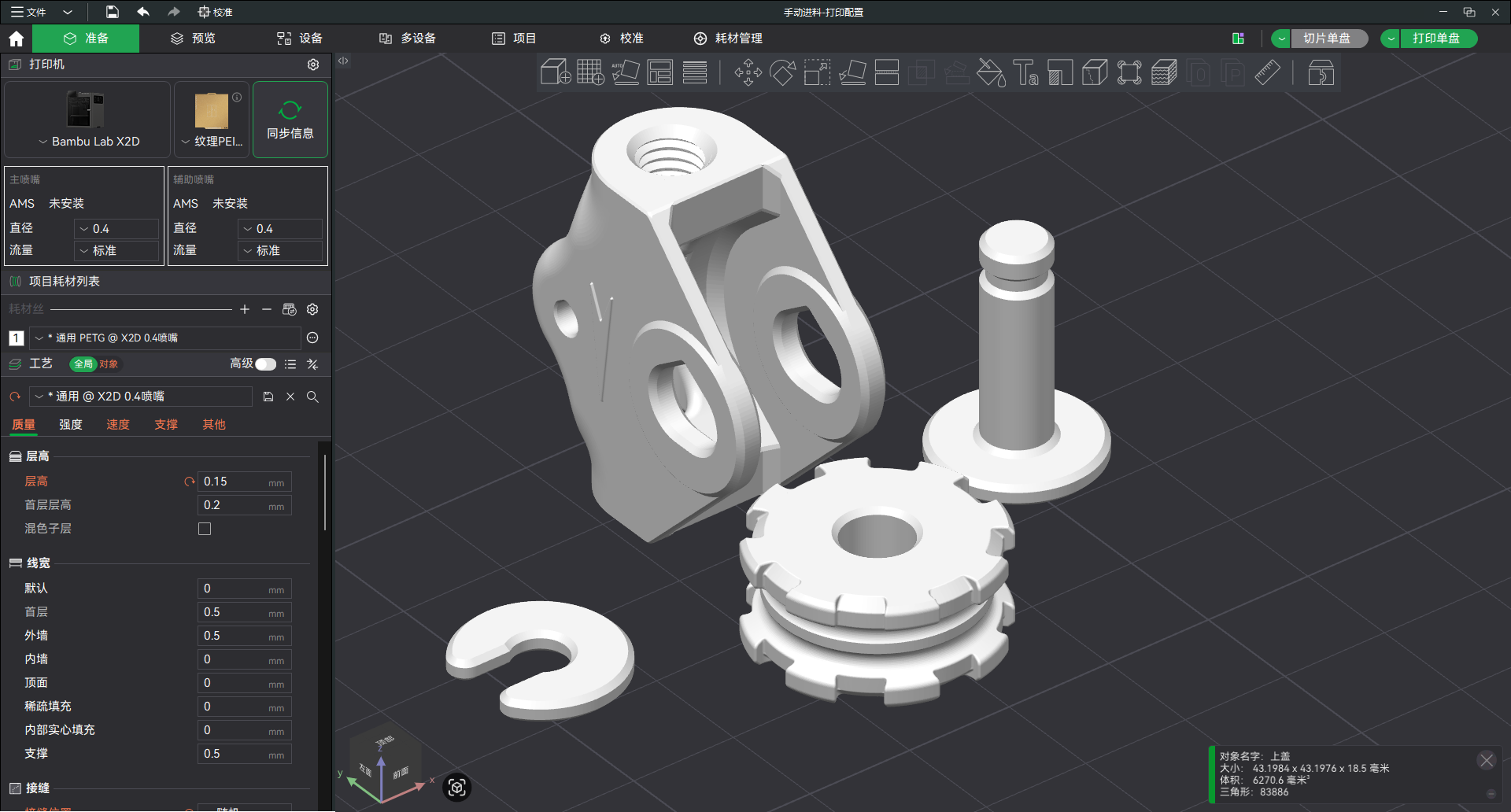Open the 通用 @ X2D process preset dropdown
This screenshot has height=812, width=1511.
tap(142, 397)
